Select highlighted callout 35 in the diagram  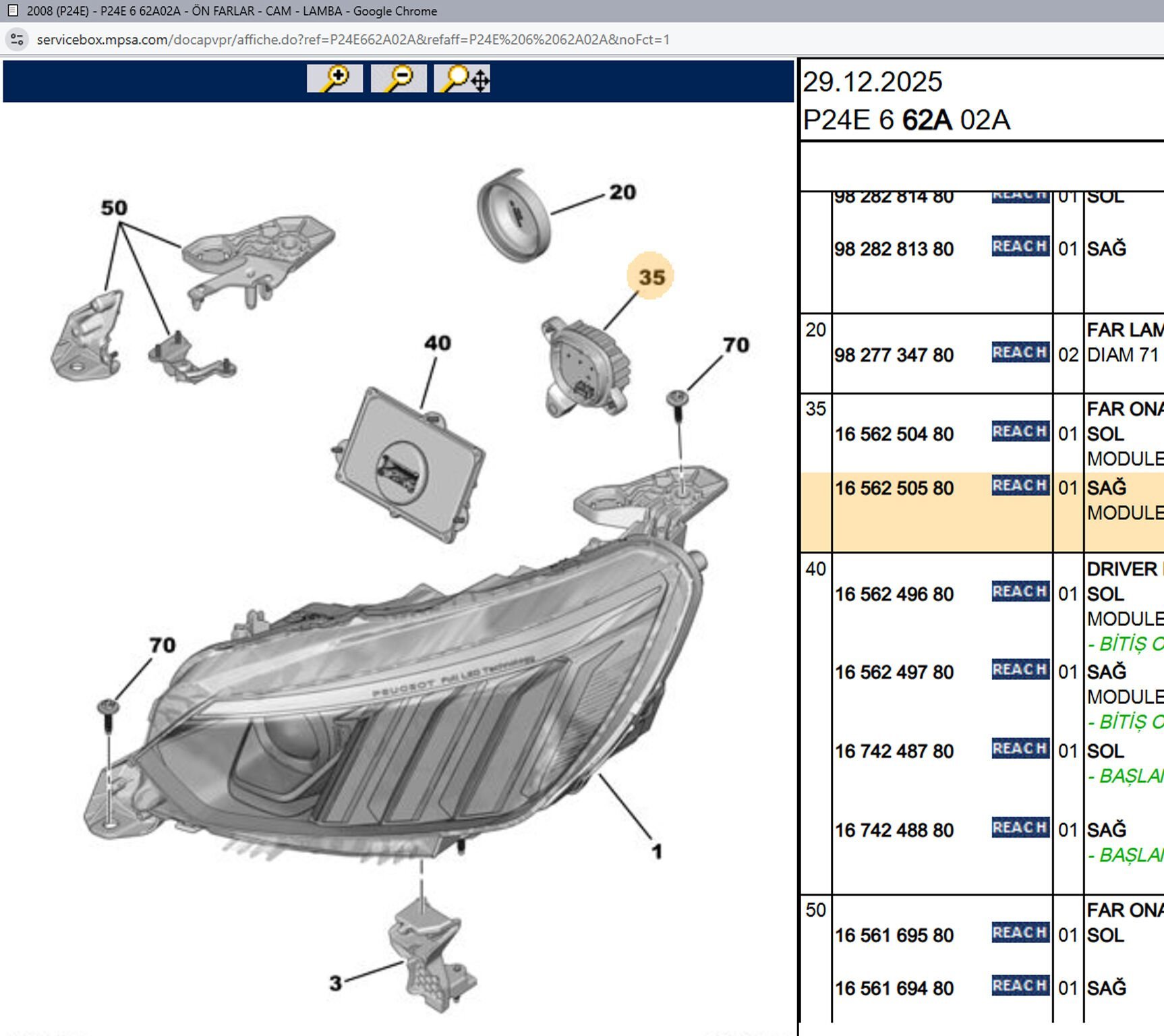(651, 277)
